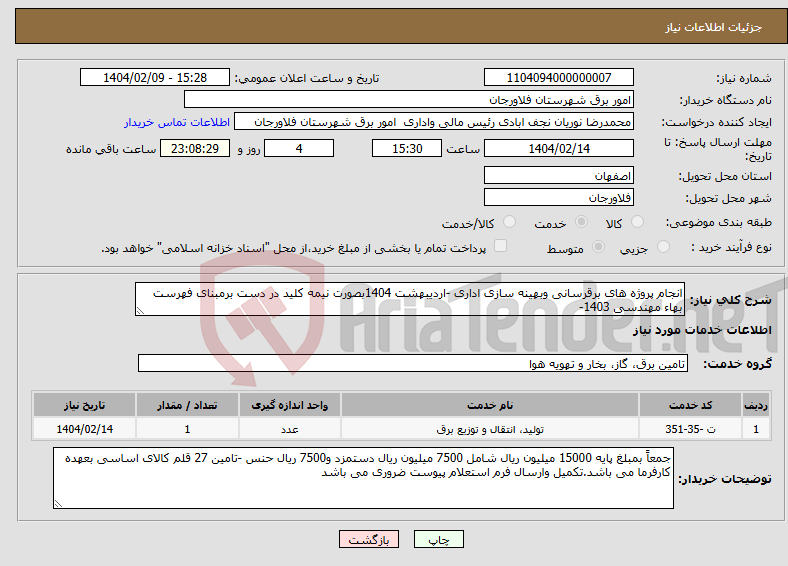Click the بازگشت (back) button
Viewport: 788px width, 566px height.
[369, 539]
